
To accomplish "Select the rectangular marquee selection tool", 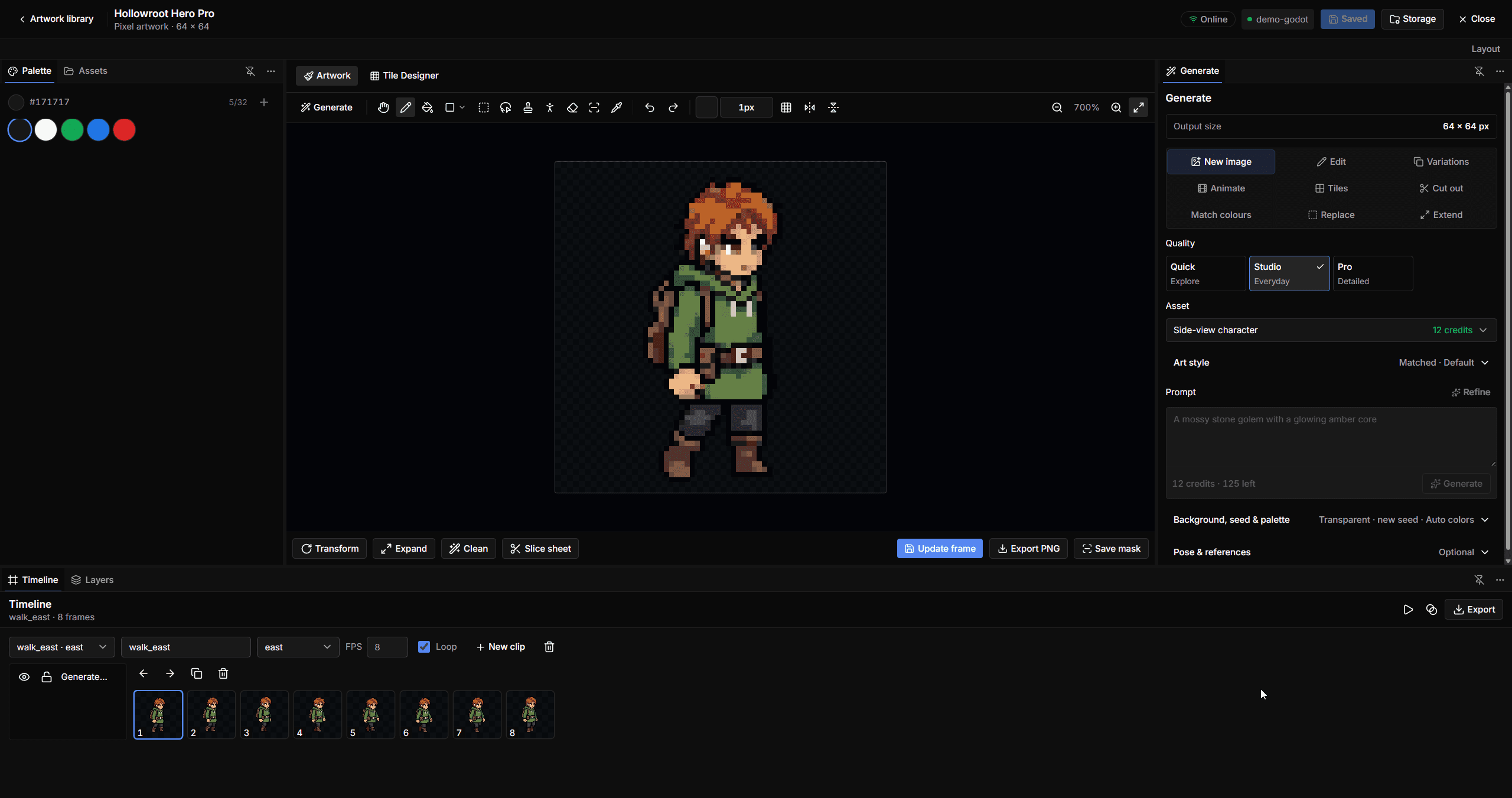I will (484, 108).
